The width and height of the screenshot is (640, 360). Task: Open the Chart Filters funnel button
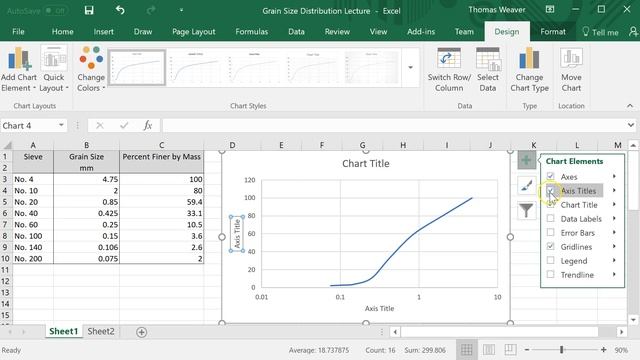point(526,211)
